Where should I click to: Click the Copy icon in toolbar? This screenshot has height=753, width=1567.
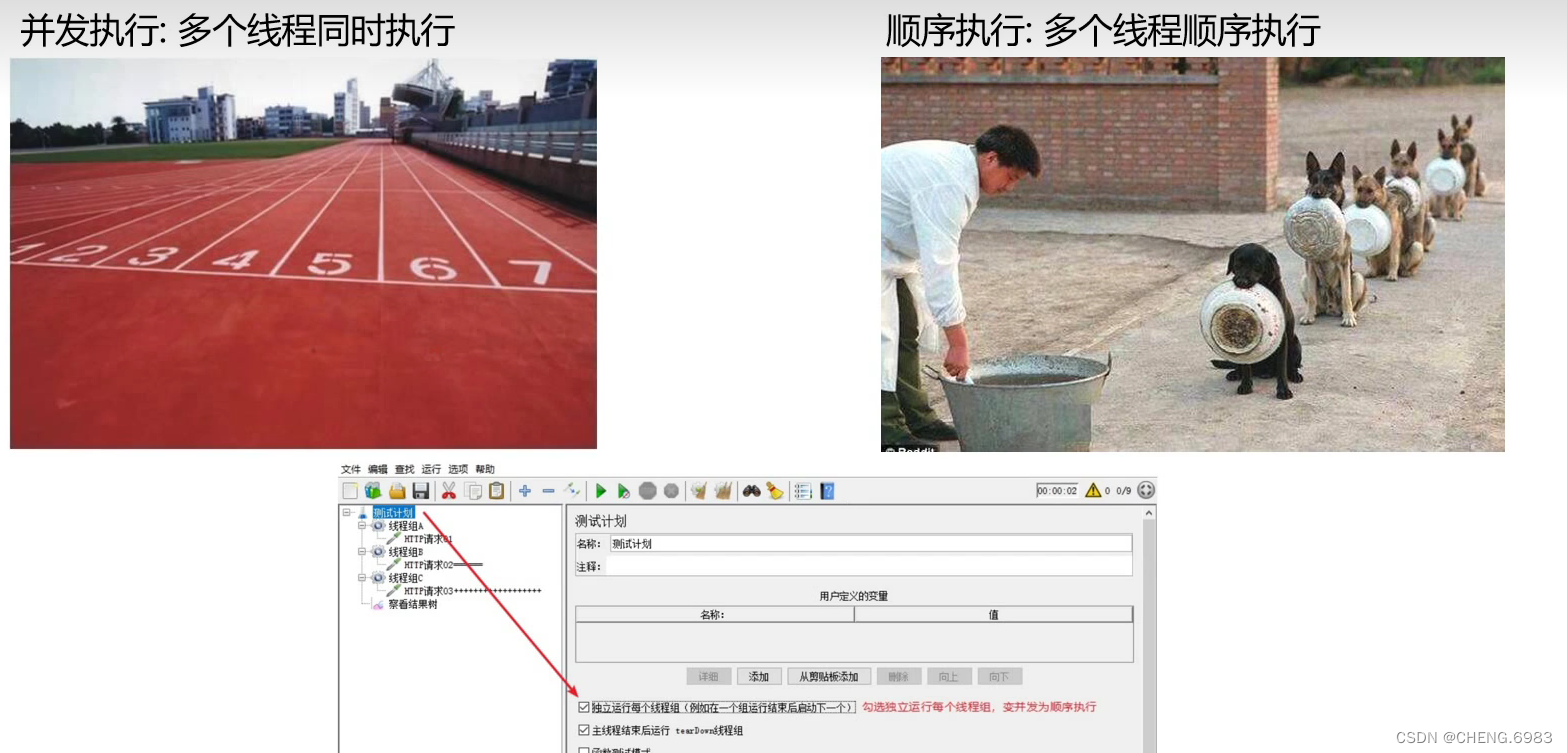(473, 491)
